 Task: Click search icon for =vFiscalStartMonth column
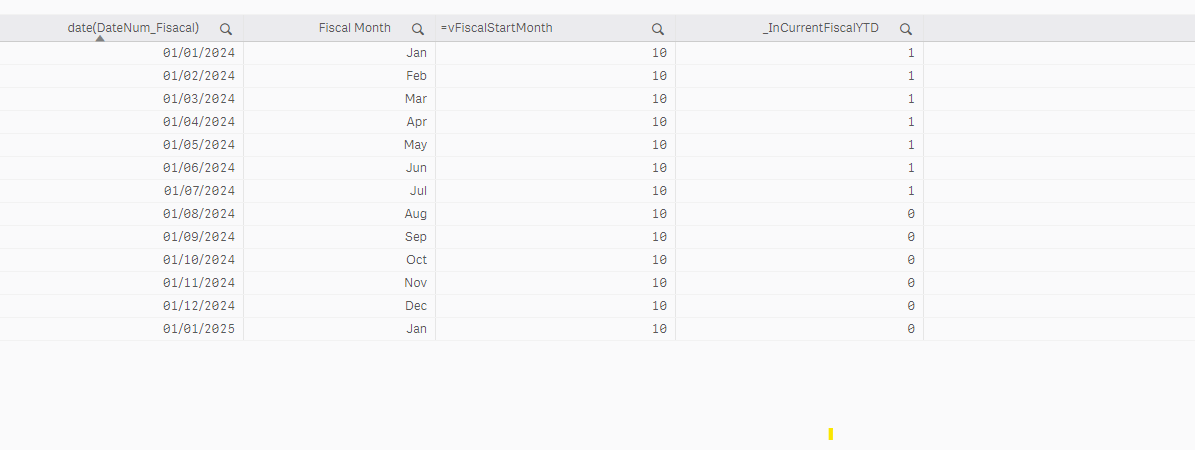[x=658, y=29]
